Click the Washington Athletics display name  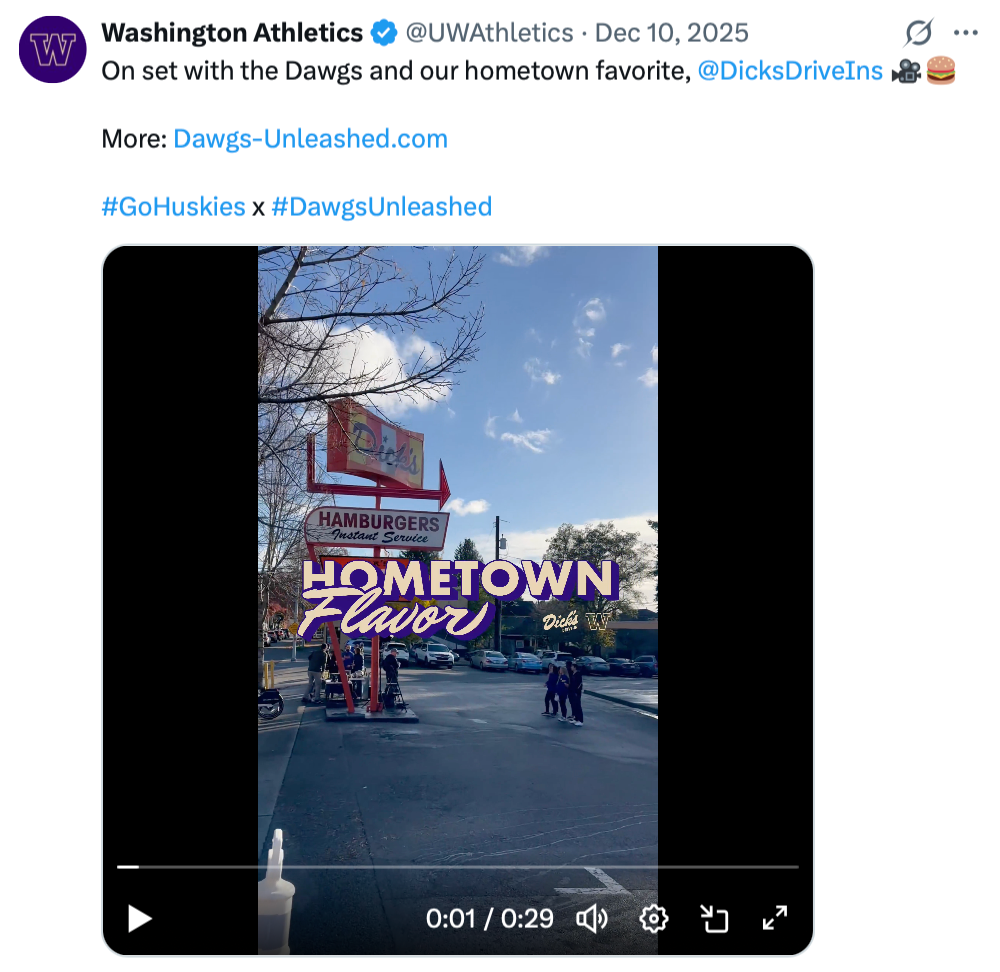(232, 33)
